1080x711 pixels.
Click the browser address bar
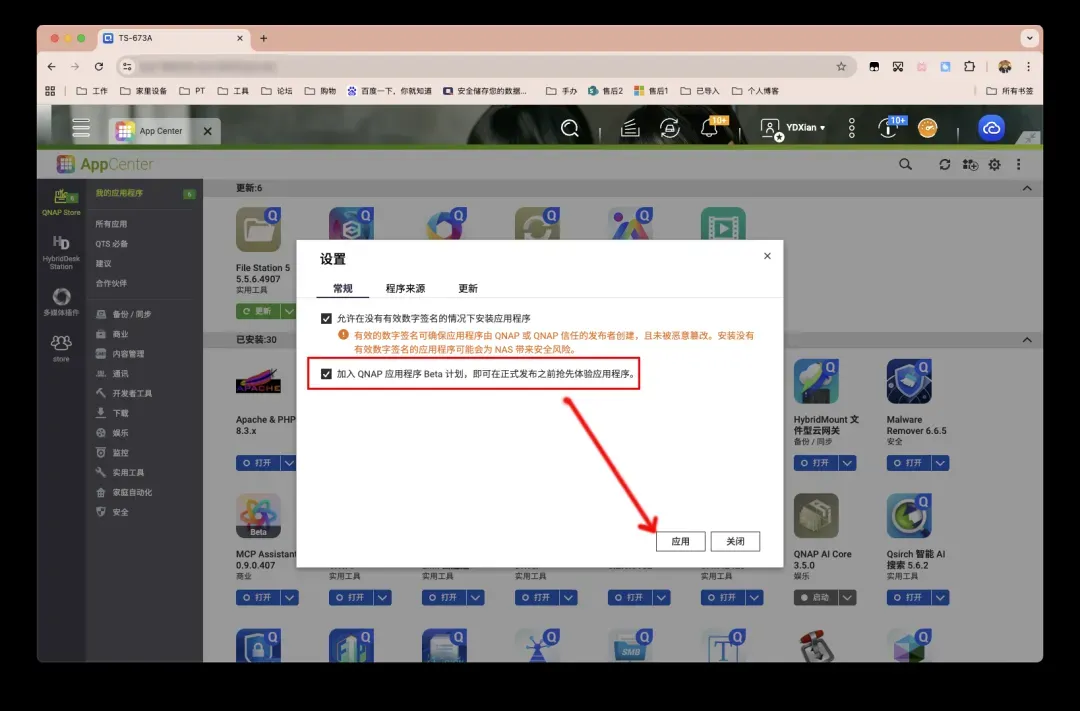click(480, 66)
